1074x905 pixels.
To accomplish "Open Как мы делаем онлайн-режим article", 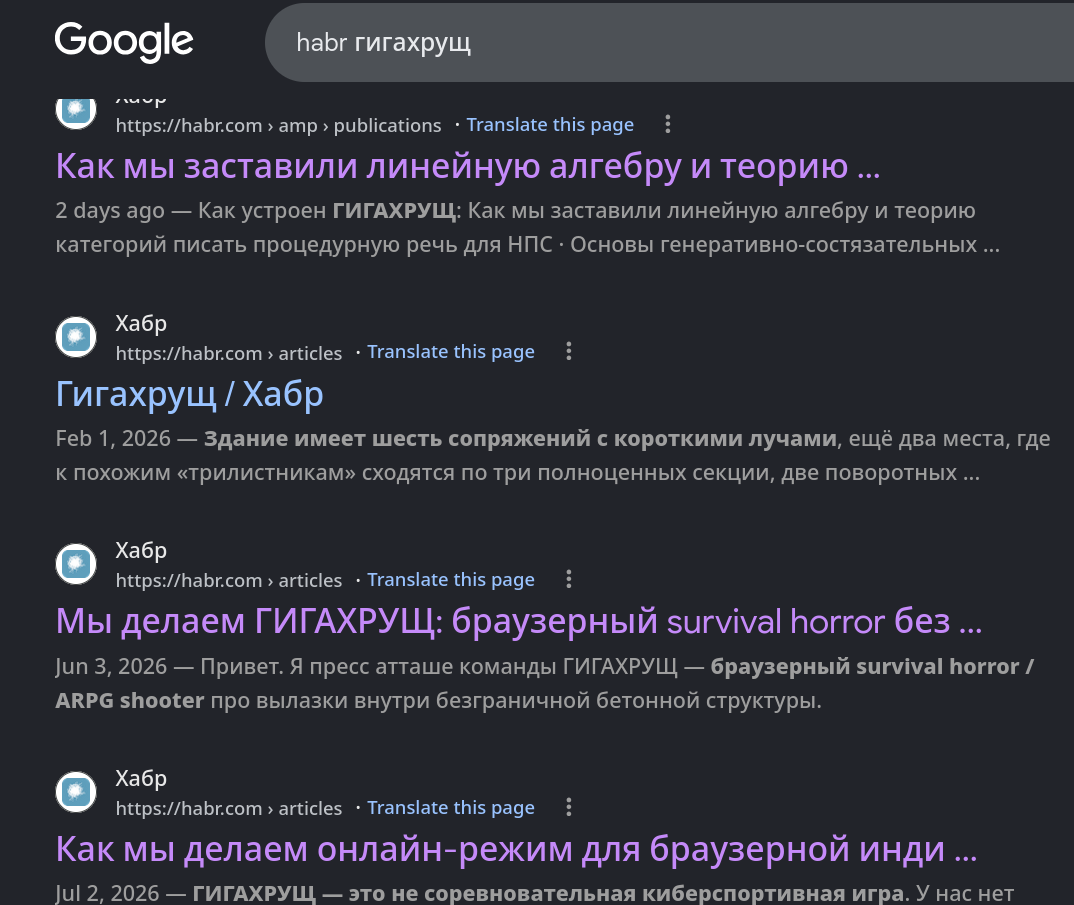I will [516, 850].
